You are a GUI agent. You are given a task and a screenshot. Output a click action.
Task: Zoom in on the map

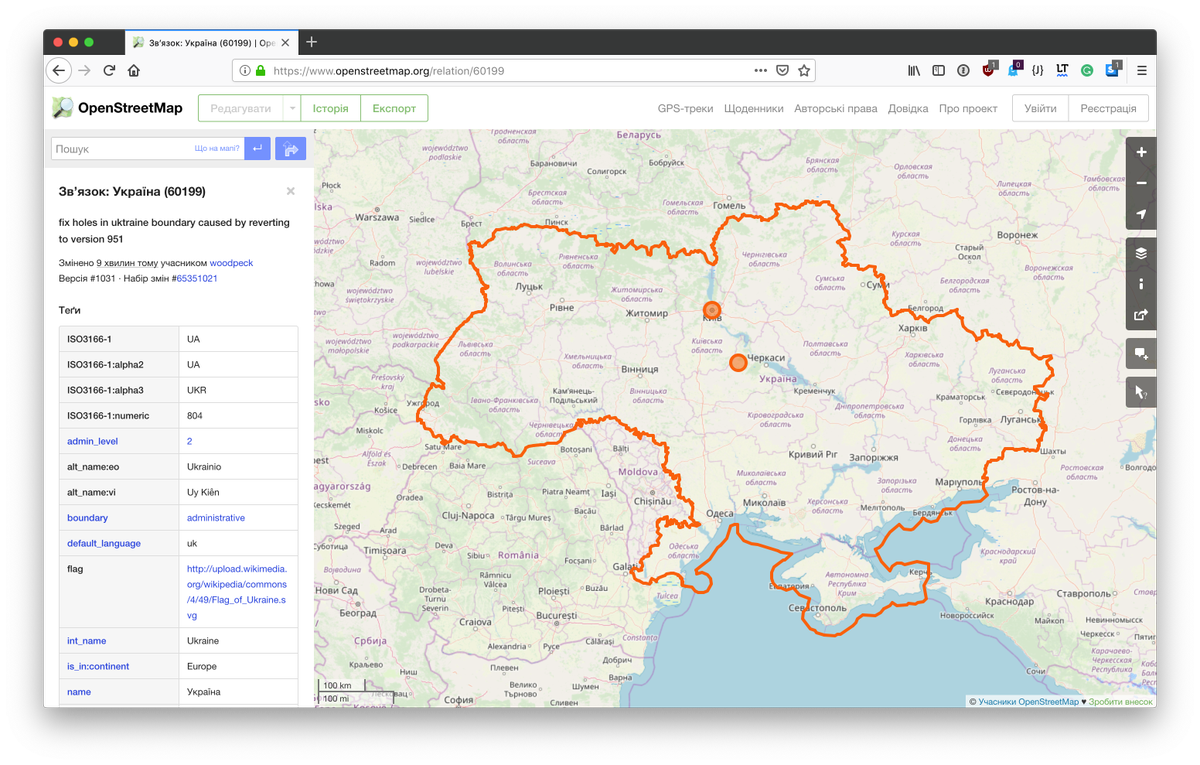pyautogui.click(x=1140, y=152)
